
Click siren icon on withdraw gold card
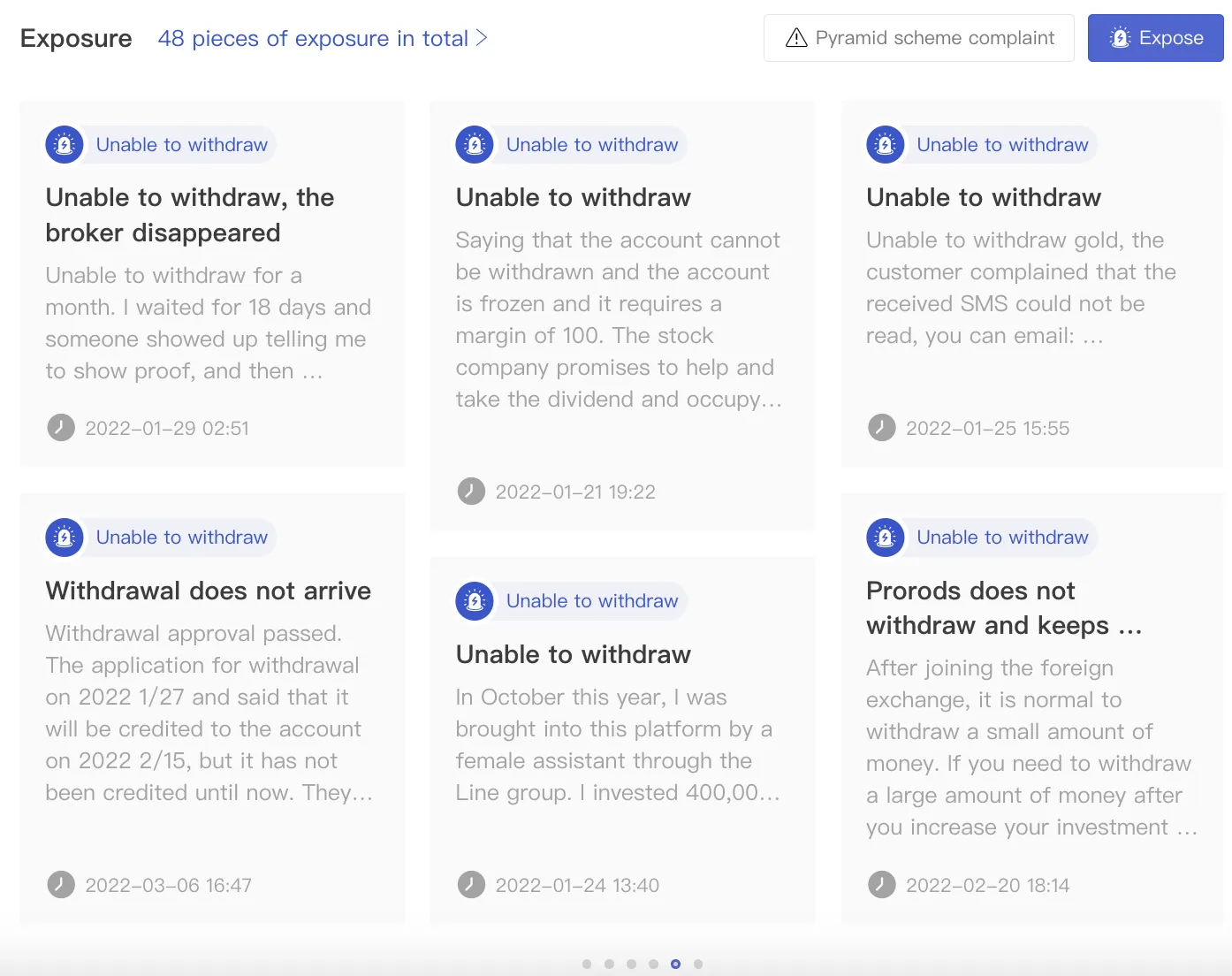click(886, 144)
